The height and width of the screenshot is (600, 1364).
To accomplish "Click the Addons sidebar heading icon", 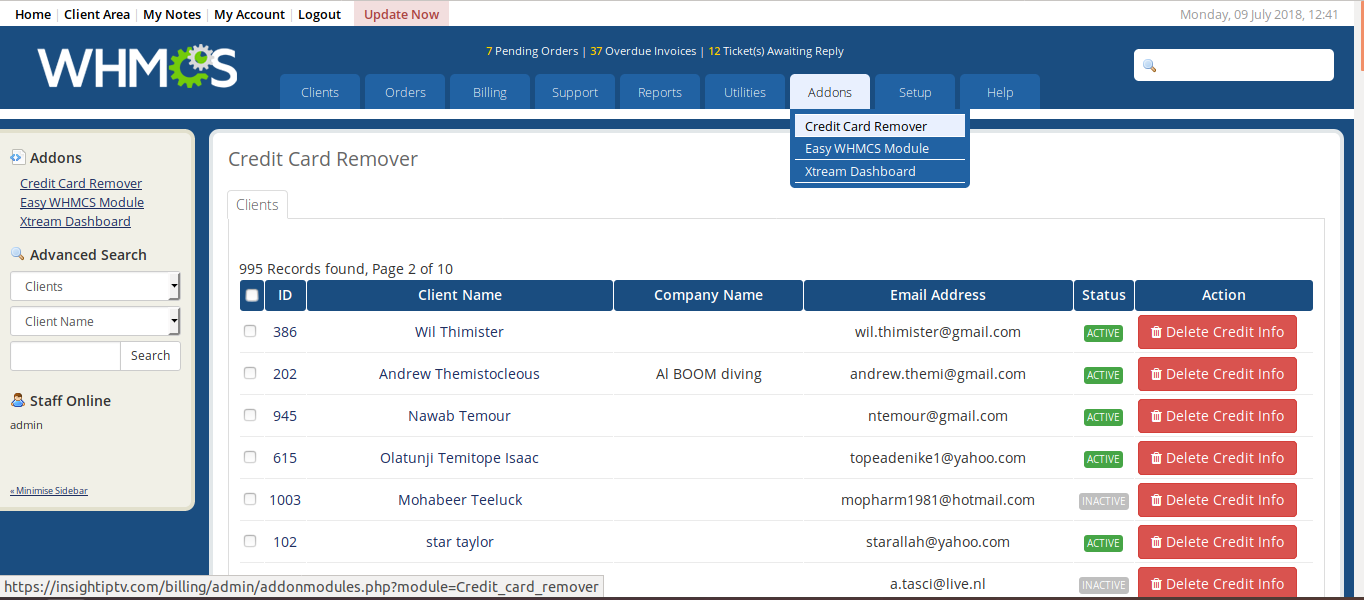I will coord(17,158).
